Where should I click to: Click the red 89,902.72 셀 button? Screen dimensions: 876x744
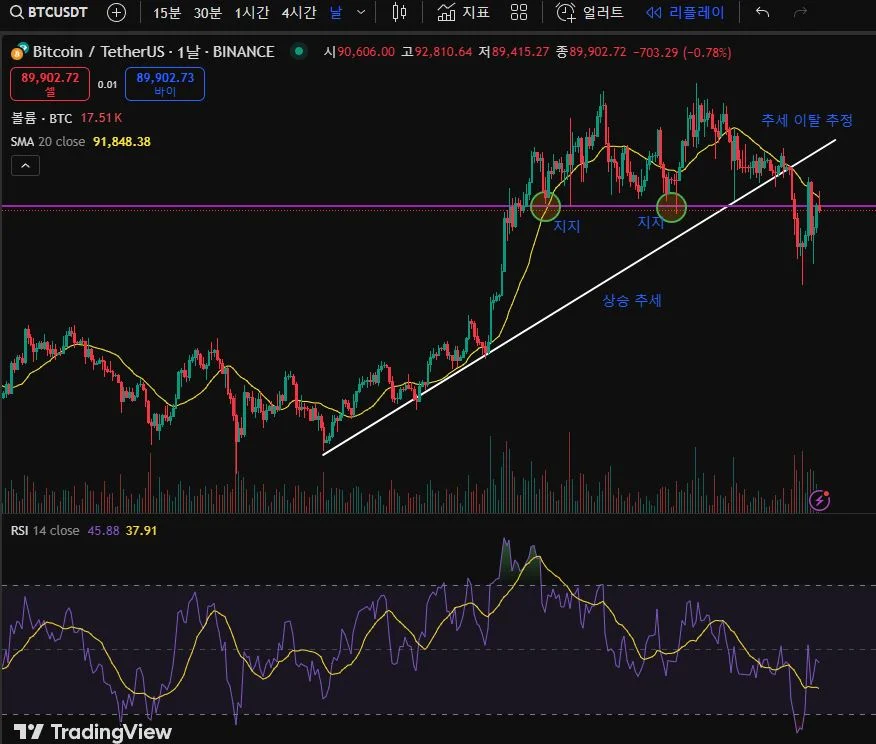(x=50, y=84)
